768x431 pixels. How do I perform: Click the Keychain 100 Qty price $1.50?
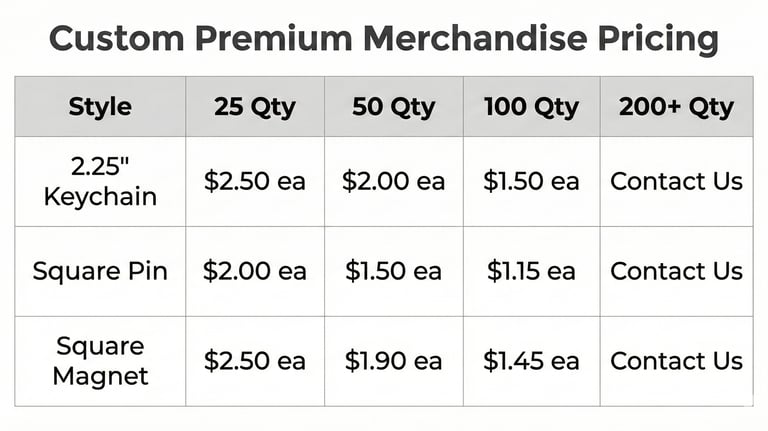click(531, 181)
